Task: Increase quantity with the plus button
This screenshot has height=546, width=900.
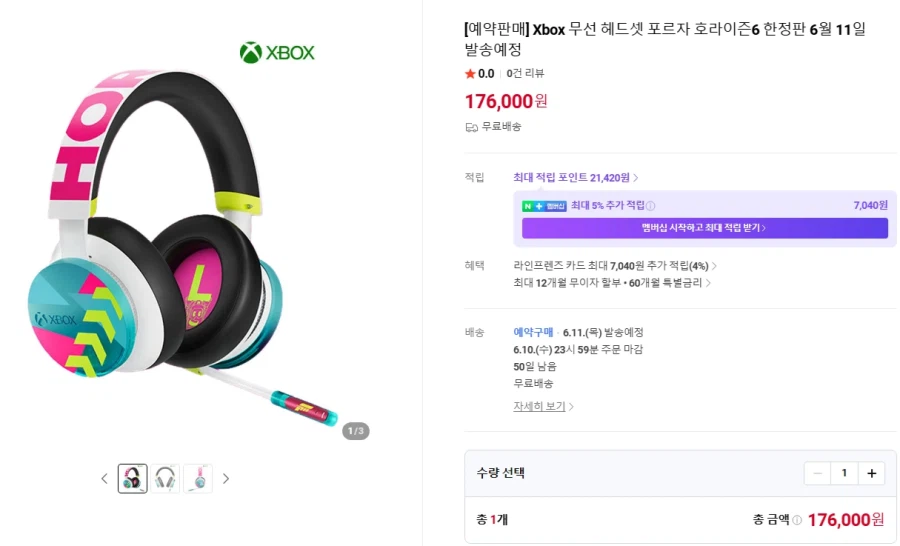Action: 871,473
